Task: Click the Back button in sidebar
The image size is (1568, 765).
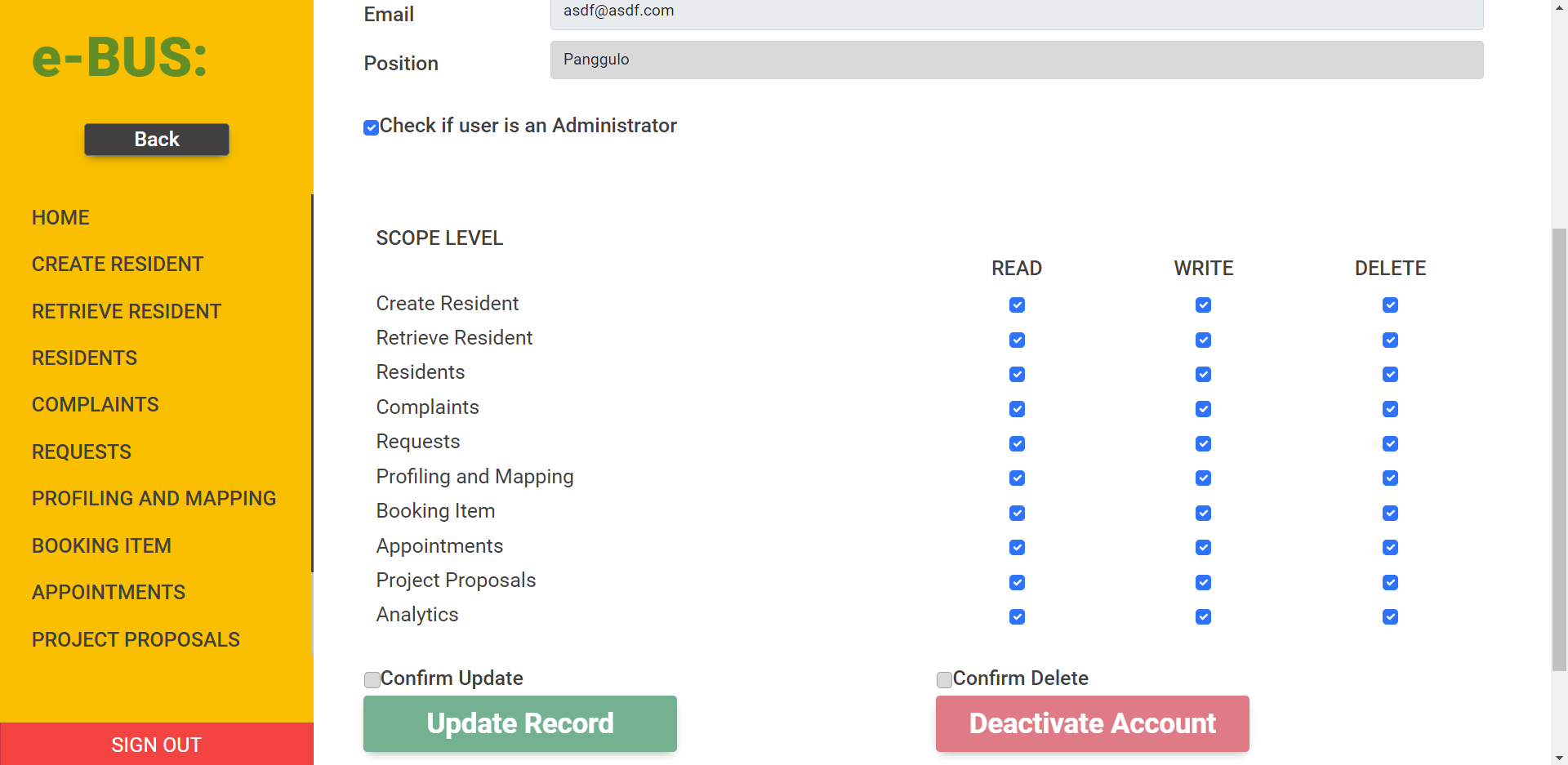Action: pos(157,140)
